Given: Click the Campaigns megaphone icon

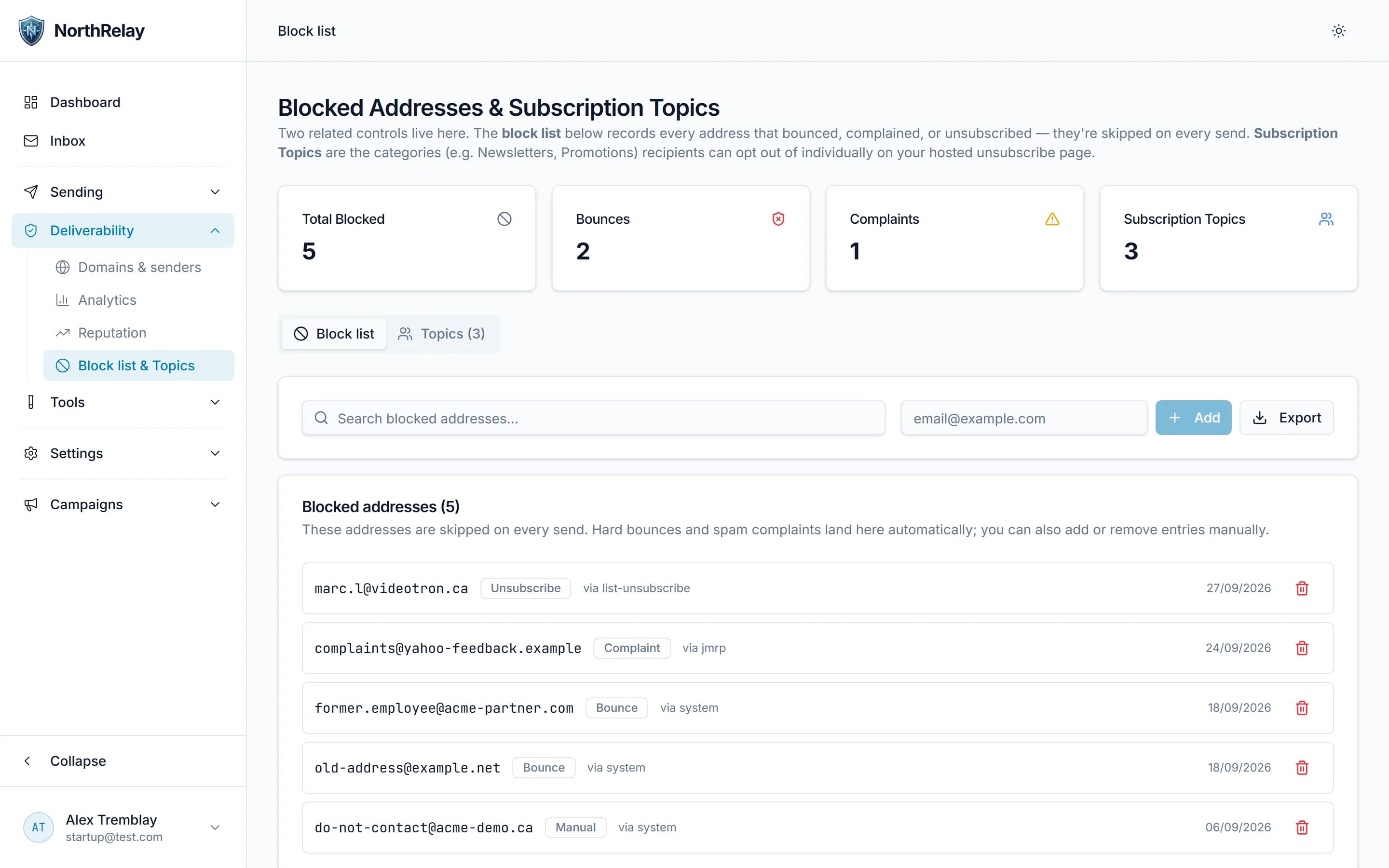Looking at the screenshot, I should pos(31,504).
